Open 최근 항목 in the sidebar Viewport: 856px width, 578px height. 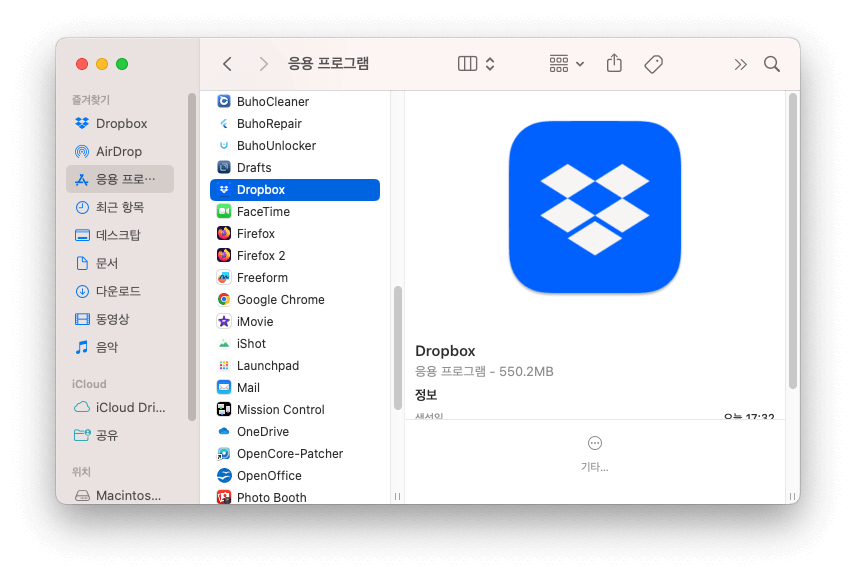pos(120,207)
